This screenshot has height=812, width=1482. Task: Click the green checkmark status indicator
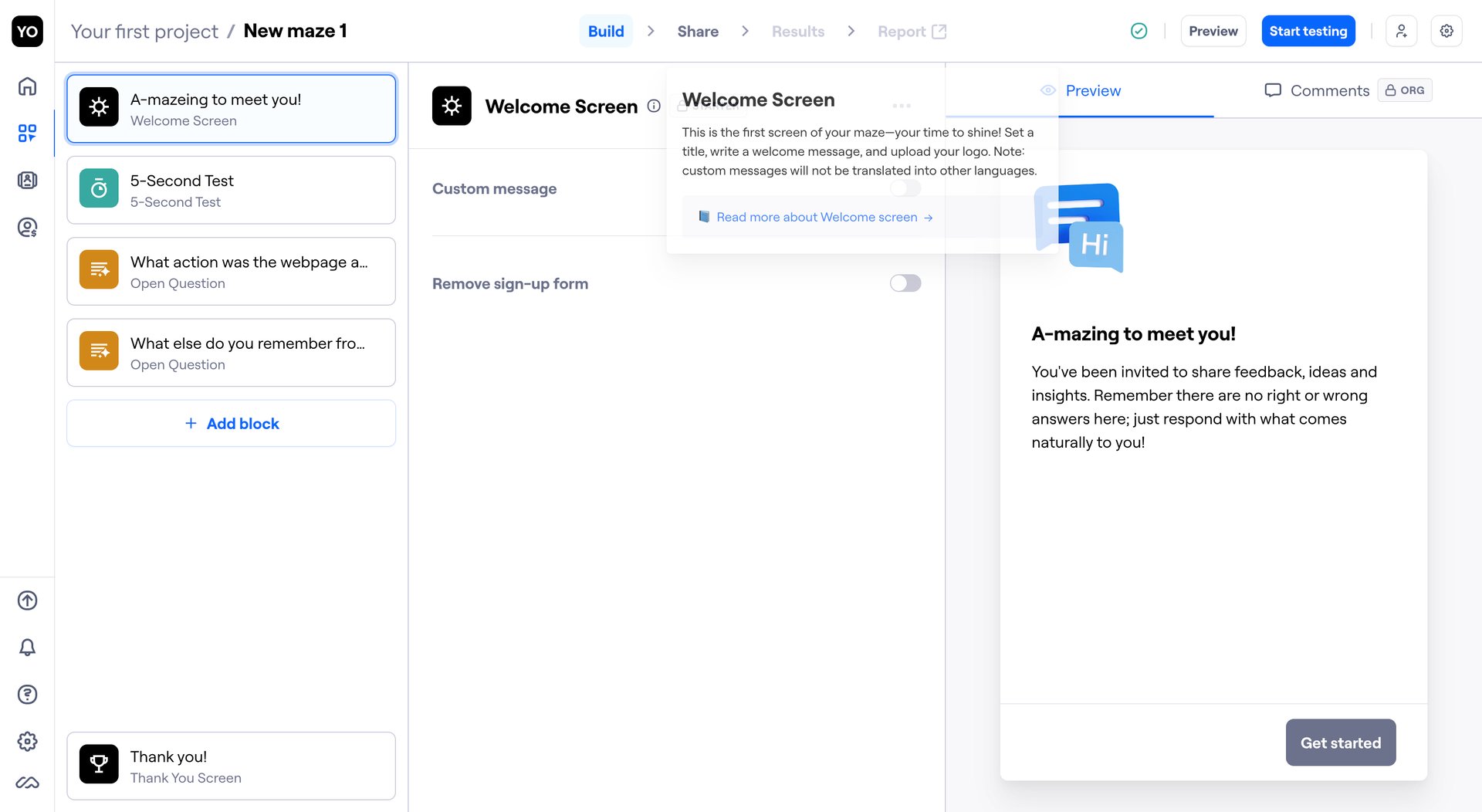coord(1139,31)
